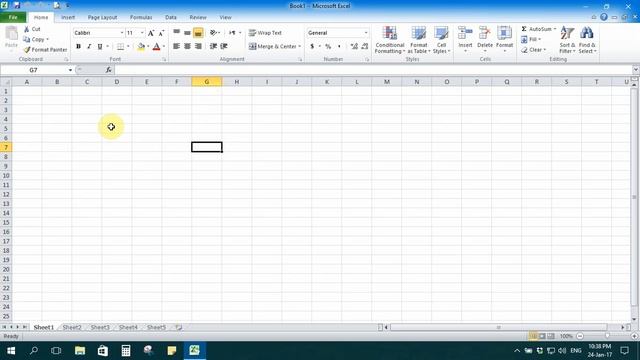The image size is (640, 360).
Task: Open Windows Start menu
Action: (x=11, y=351)
